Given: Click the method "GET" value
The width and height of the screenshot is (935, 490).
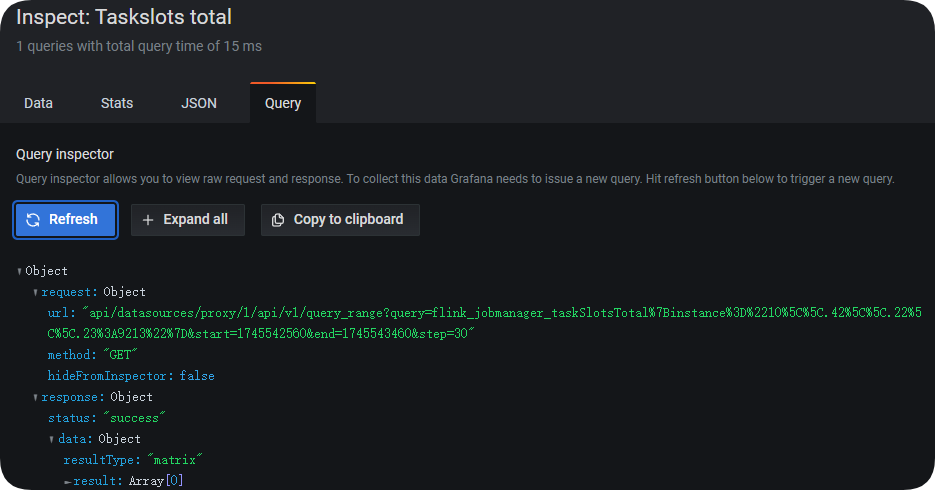Looking at the screenshot, I should point(120,355).
